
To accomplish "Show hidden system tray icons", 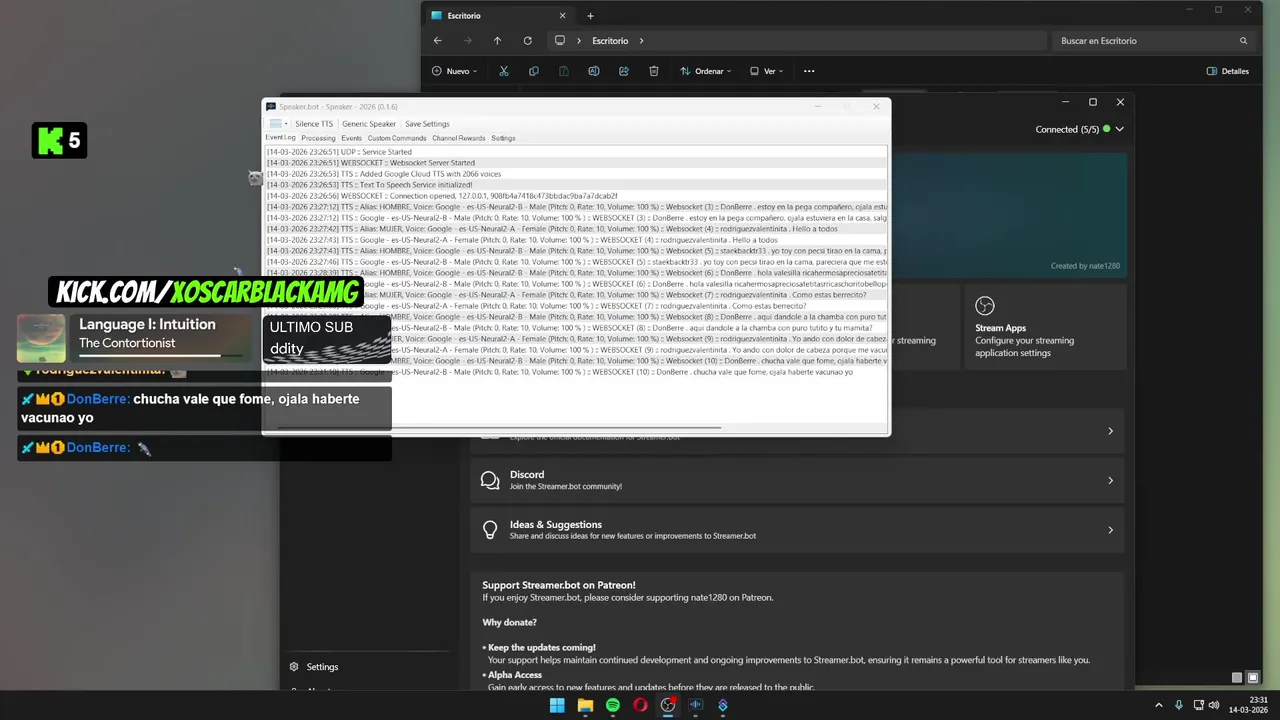I will click(x=1159, y=705).
